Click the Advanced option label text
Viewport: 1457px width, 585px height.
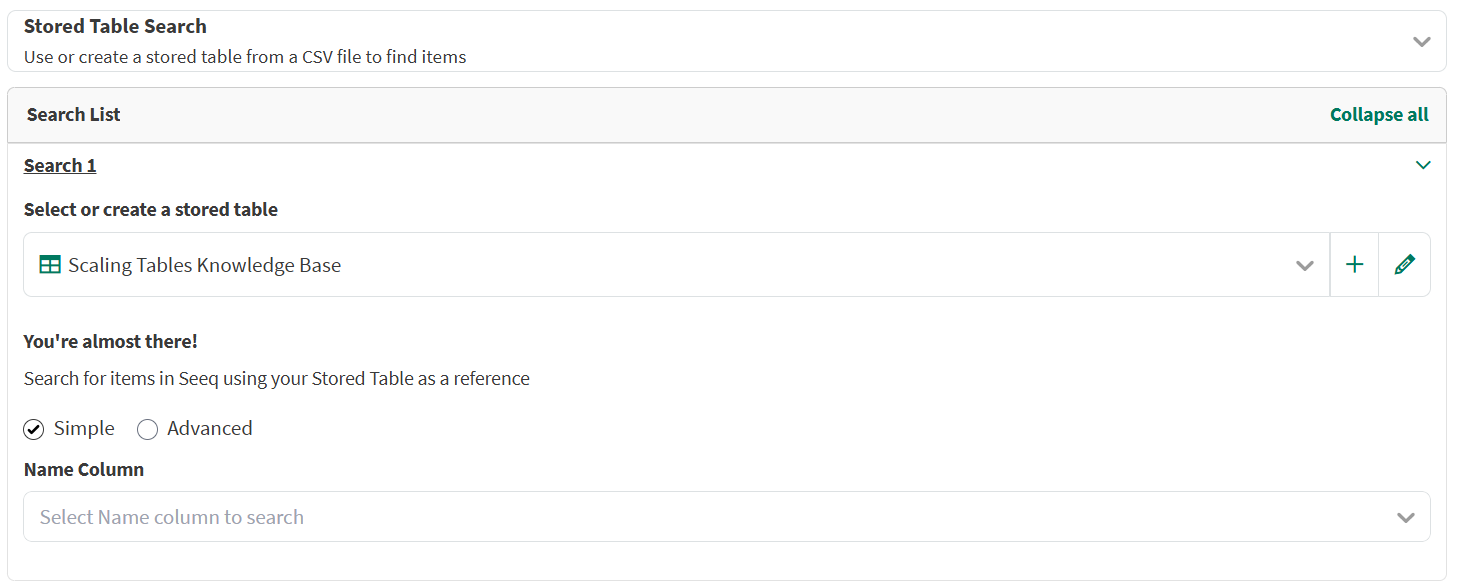coord(209,429)
